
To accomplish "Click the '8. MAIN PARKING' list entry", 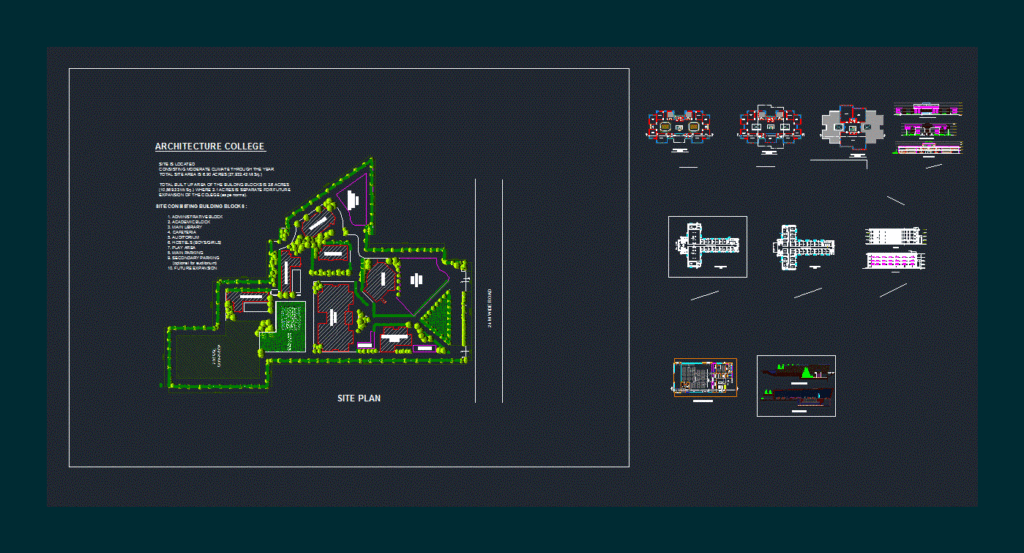I will (185, 253).
